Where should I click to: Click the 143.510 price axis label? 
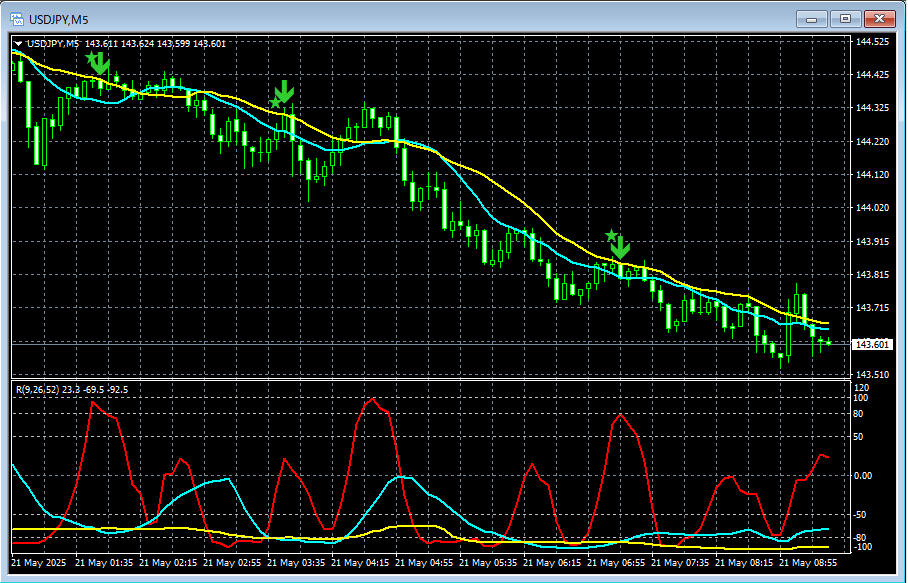(x=873, y=374)
